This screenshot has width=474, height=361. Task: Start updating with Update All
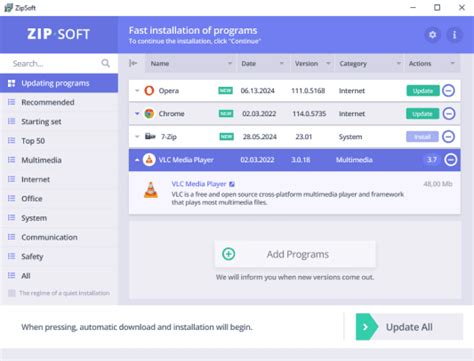(x=409, y=327)
